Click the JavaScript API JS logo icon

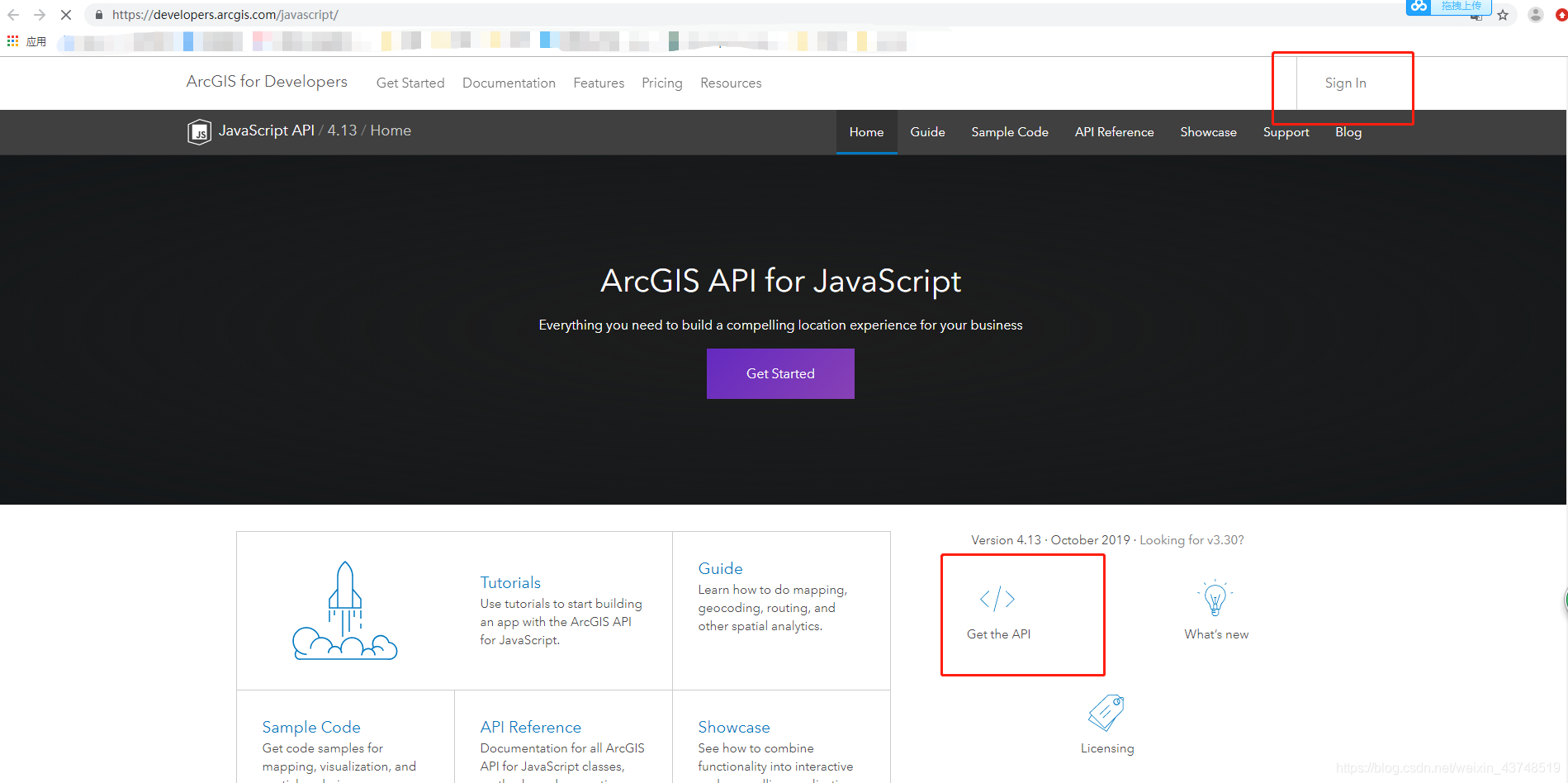click(199, 132)
